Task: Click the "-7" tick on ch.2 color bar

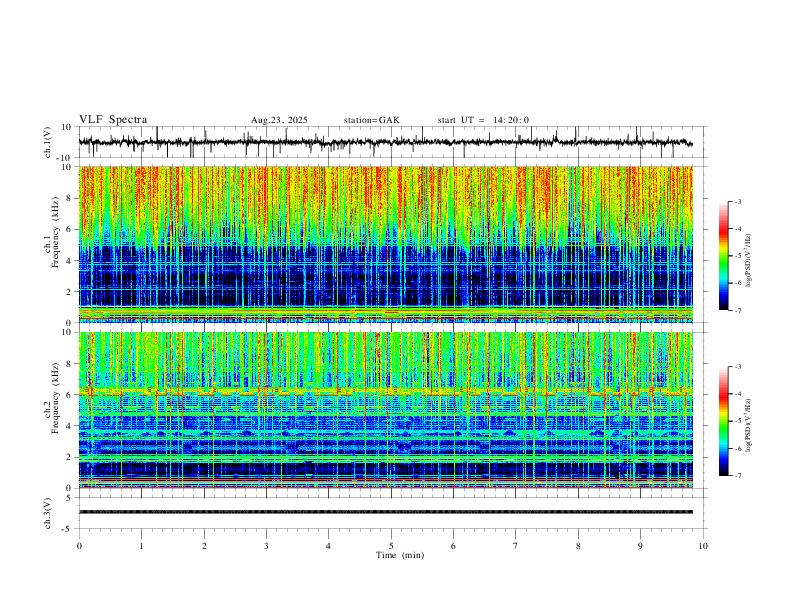Action: [x=737, y=476]
